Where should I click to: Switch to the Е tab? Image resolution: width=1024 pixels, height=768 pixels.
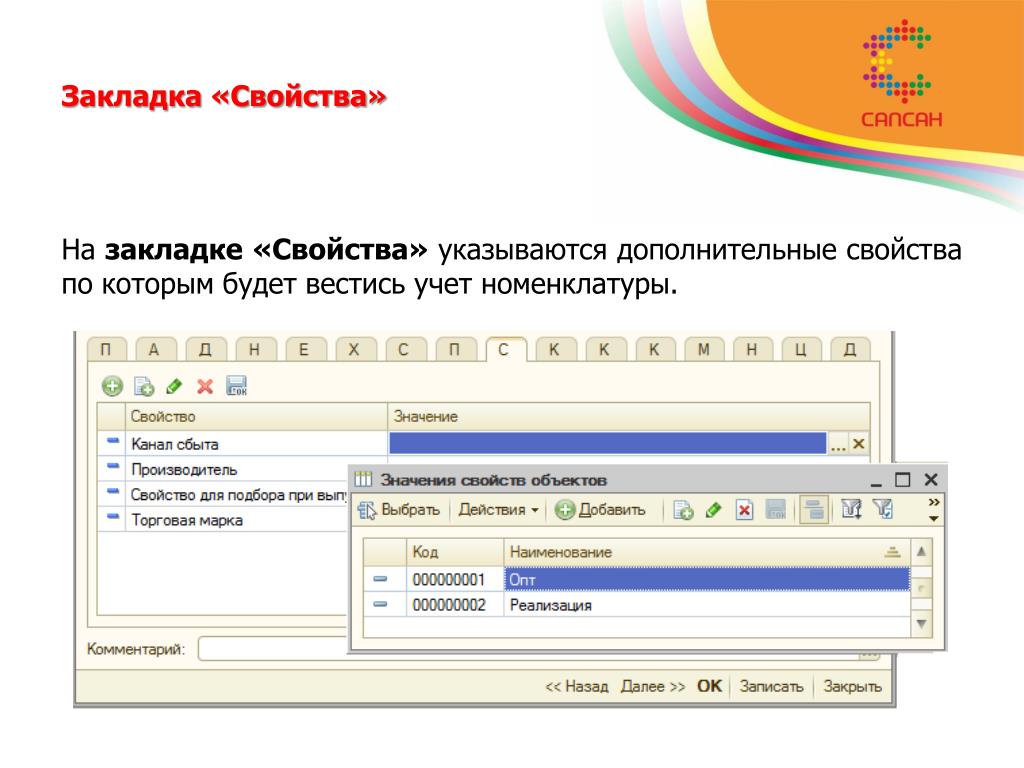coord(304,349)
